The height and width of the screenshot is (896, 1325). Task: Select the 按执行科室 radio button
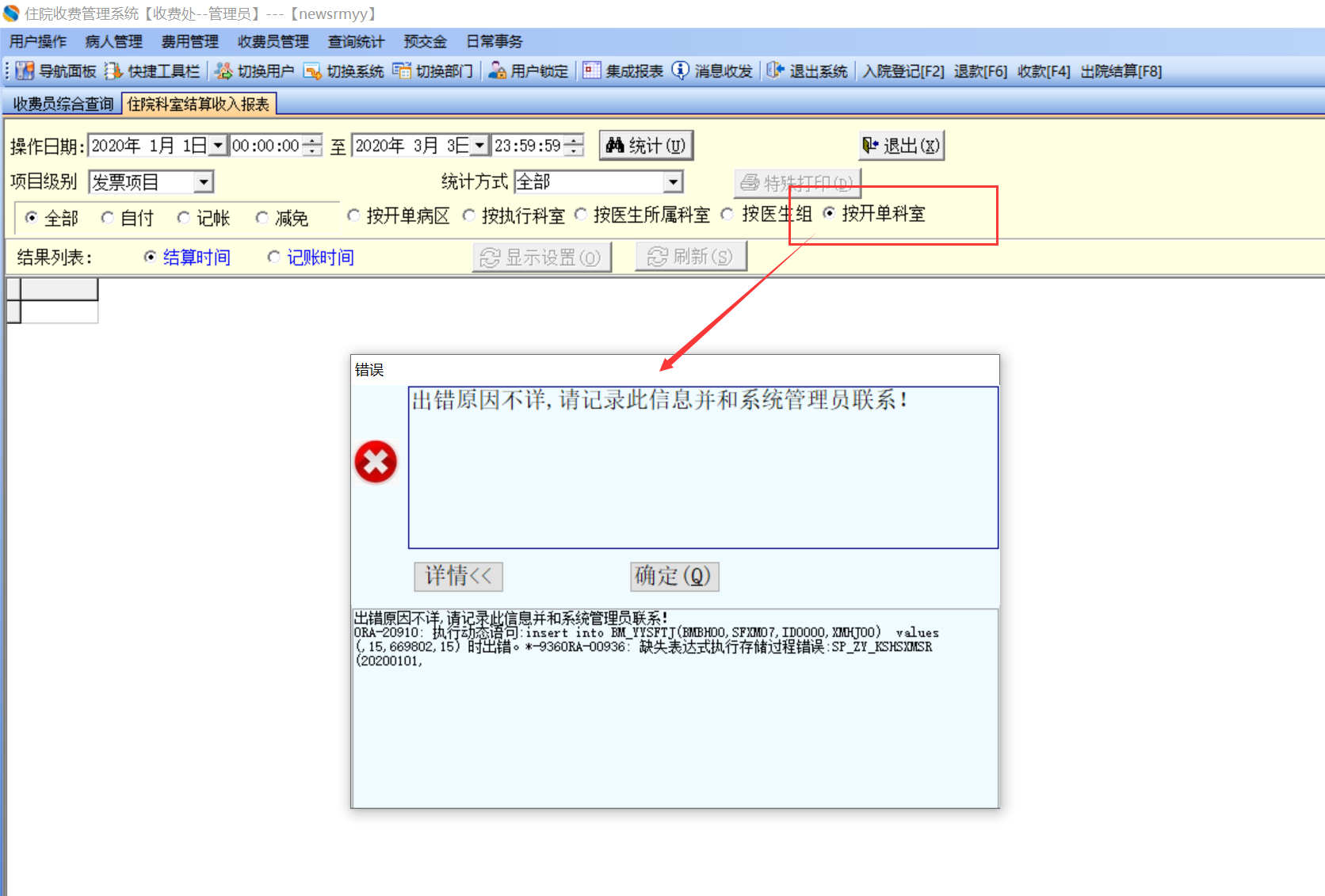(x=469, y=215)
